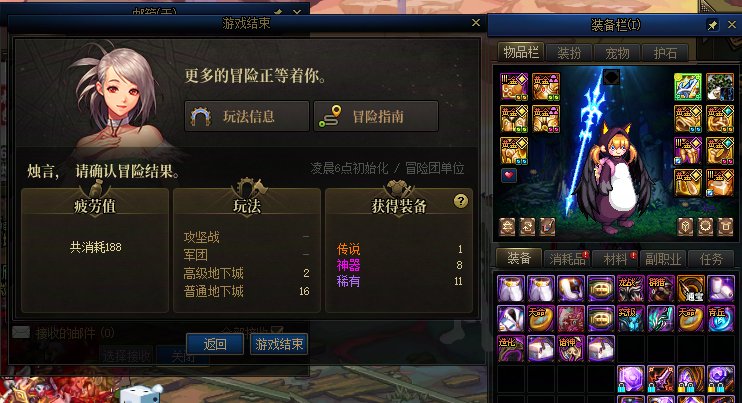
Task: Select the 究极 item in the inventory
Action: click(630, 318)
